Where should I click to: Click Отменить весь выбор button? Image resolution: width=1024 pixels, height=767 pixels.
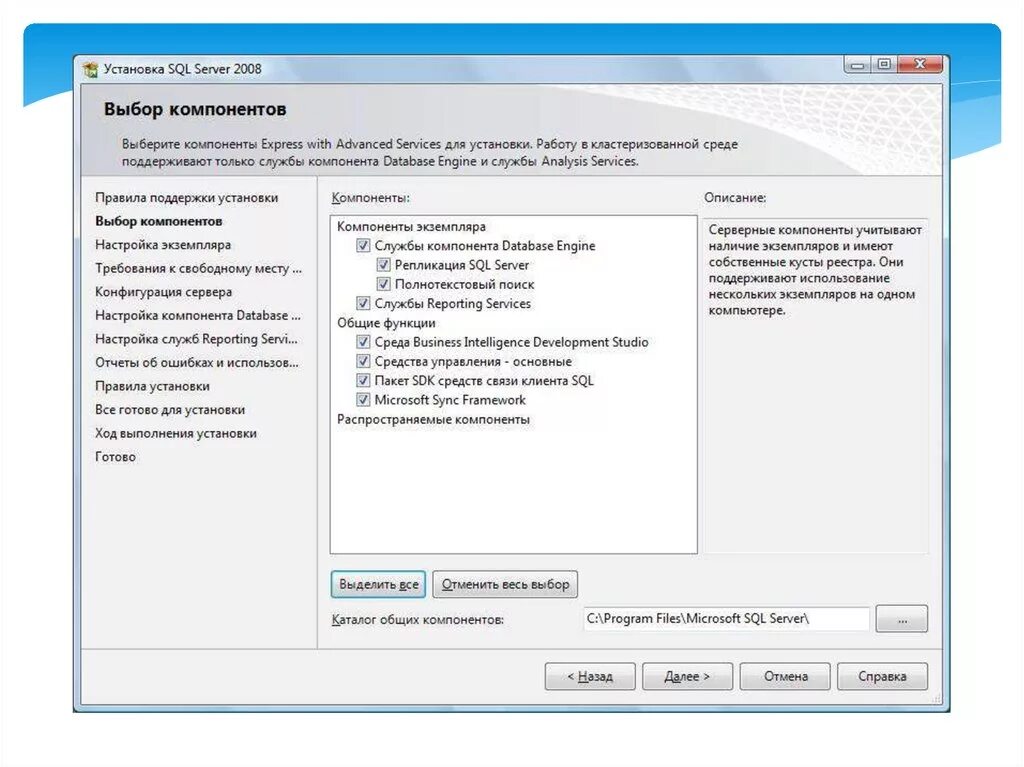click(x=505, y=584)
